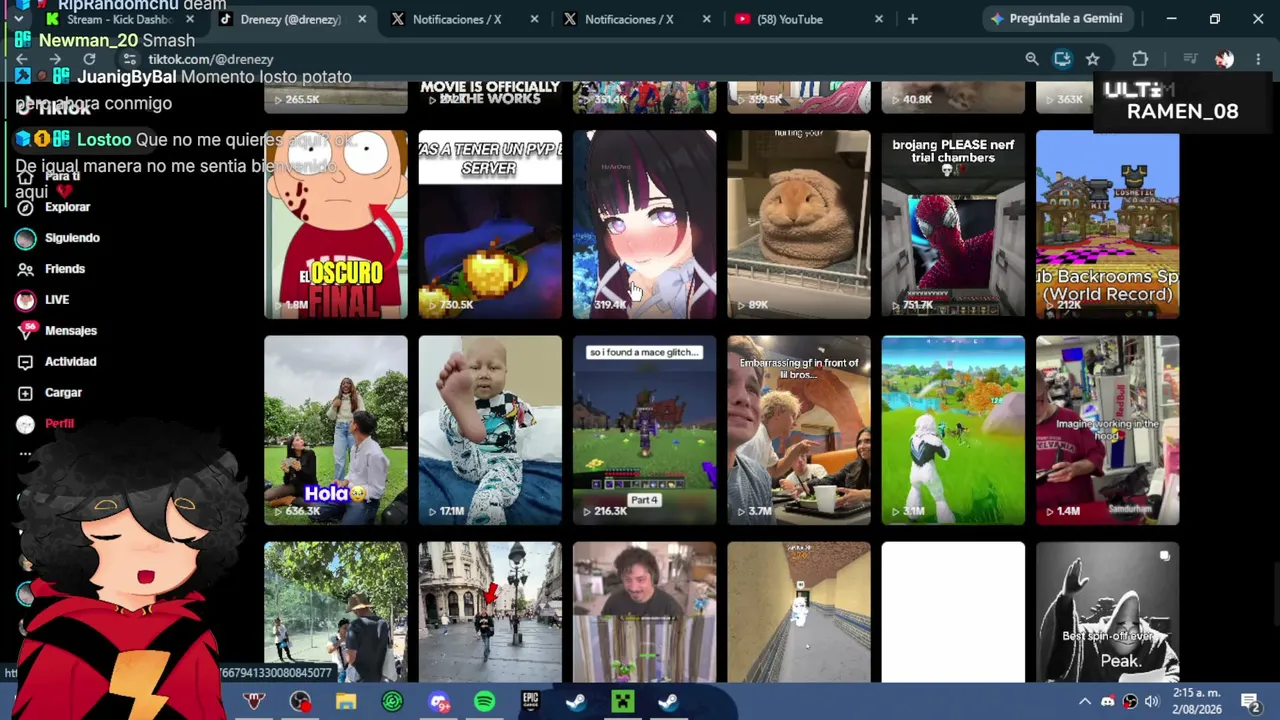Bookmark this page with the star icon
The image size is (1280, 720).
tap(1093, 59)
